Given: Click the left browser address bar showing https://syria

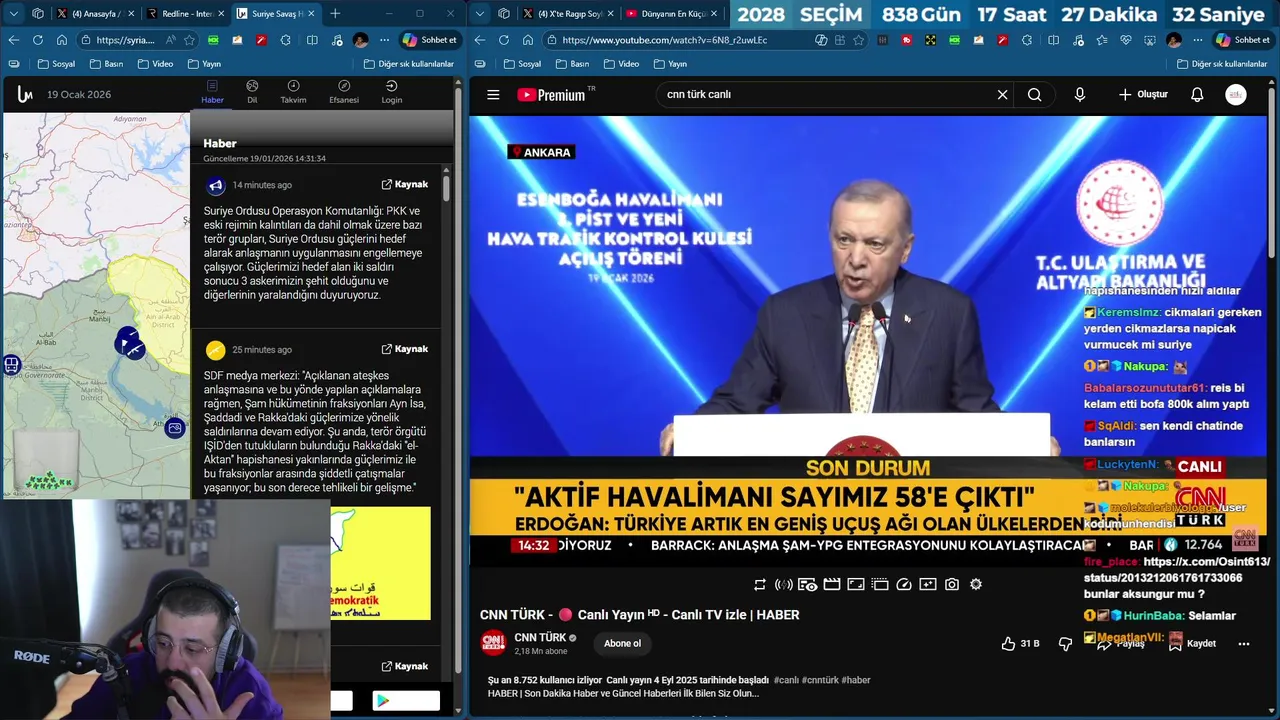Looking at the screenshot, I should tap(126, 40).
